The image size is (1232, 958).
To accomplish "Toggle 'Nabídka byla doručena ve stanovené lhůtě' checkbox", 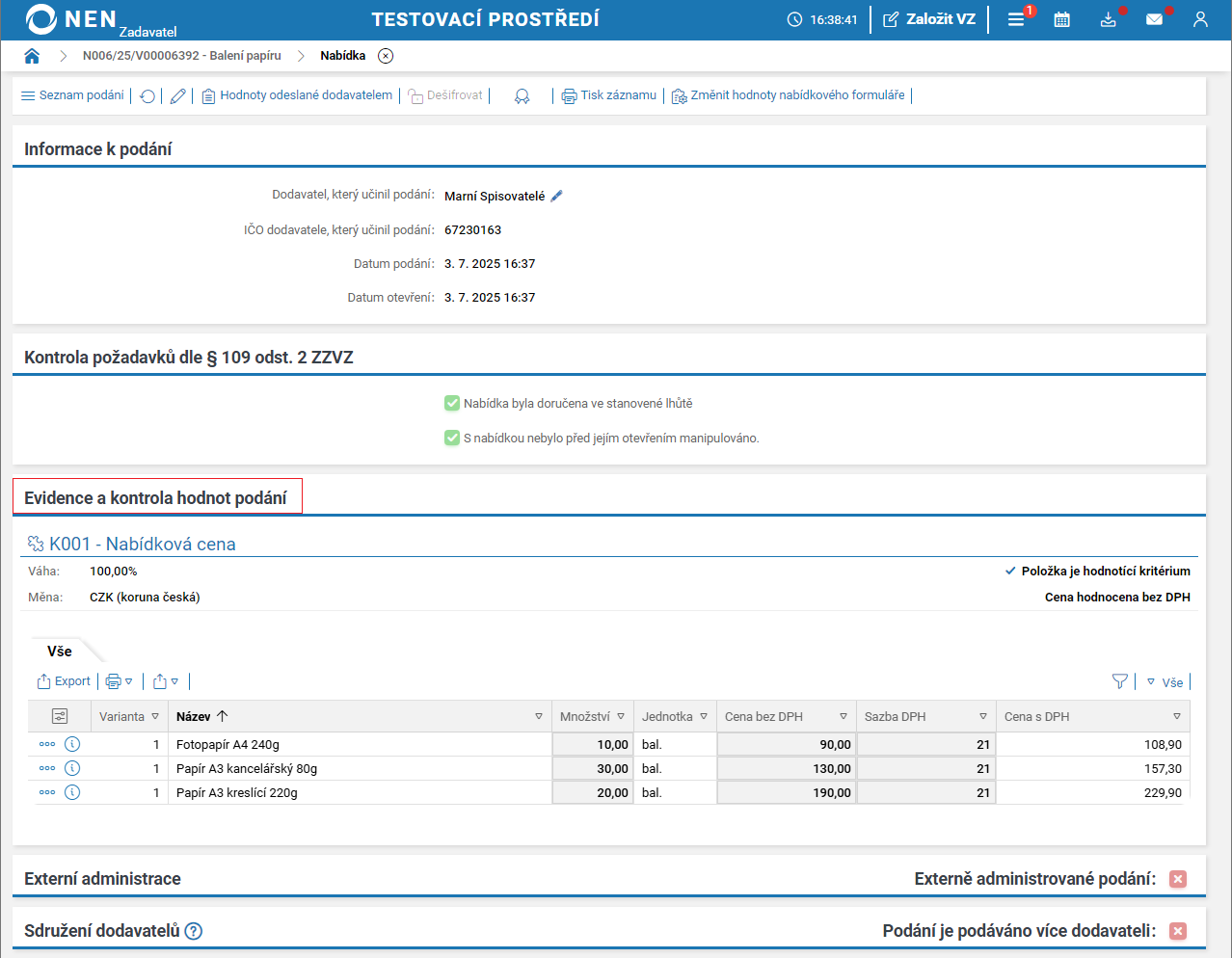I will tap(452, 403).
